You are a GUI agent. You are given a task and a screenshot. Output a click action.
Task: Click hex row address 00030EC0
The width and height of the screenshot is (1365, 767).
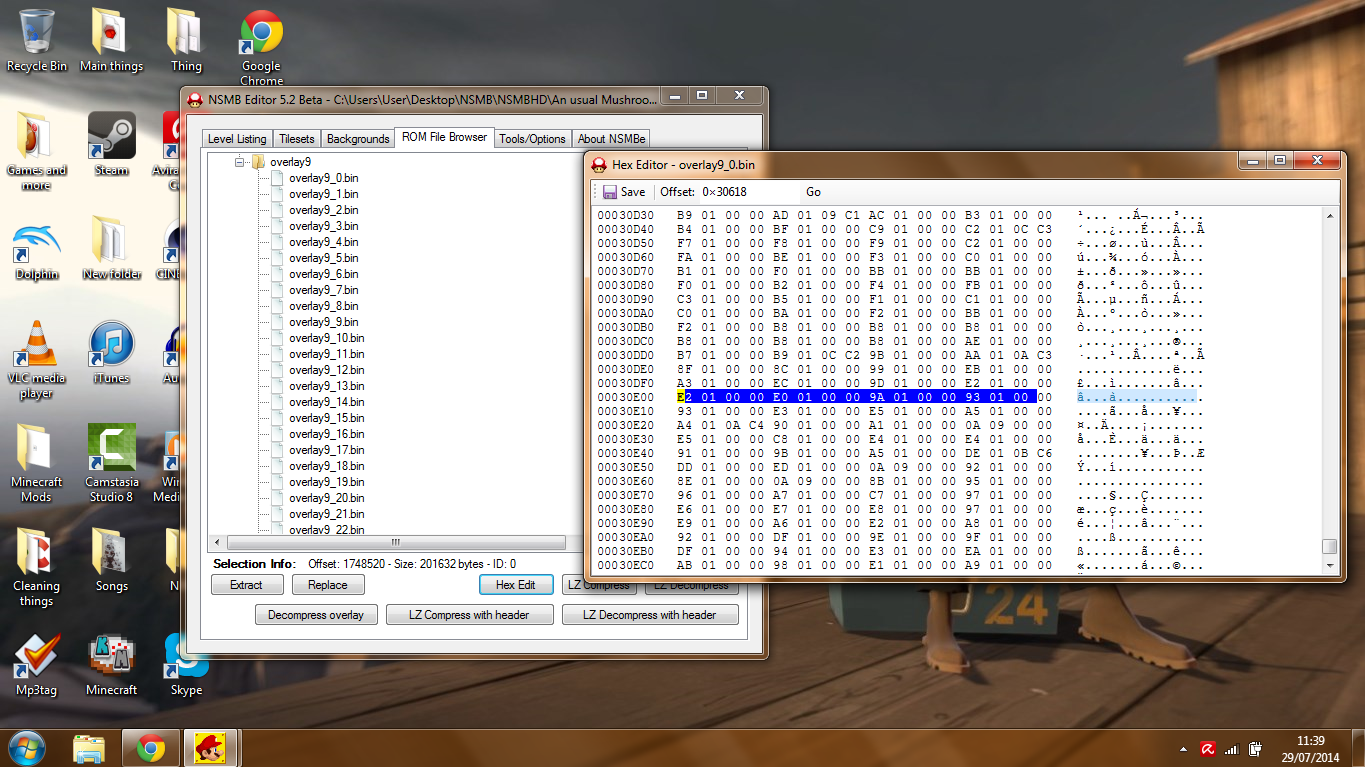625,565
